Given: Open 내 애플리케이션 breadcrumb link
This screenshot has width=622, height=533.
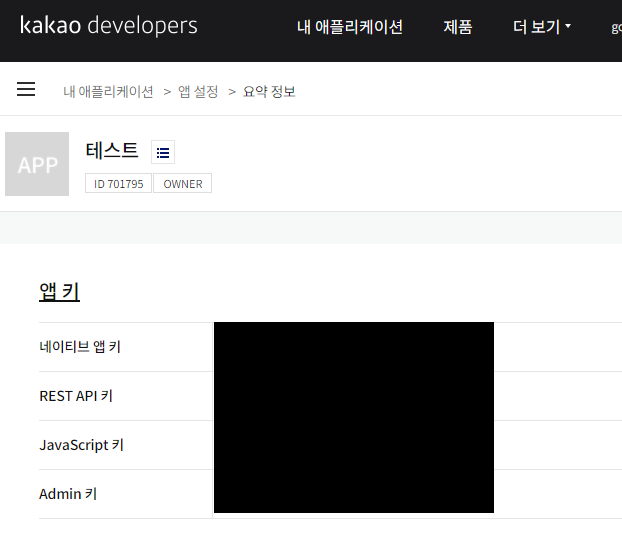Looking at the screenshot, I should click(x=108, y=92).
